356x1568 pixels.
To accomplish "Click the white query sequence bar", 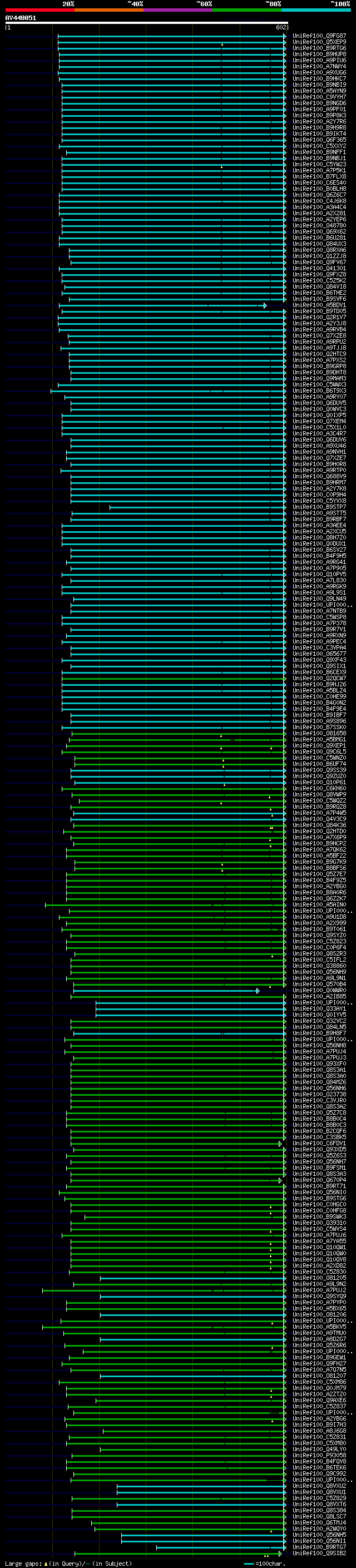I will point(147,23).
